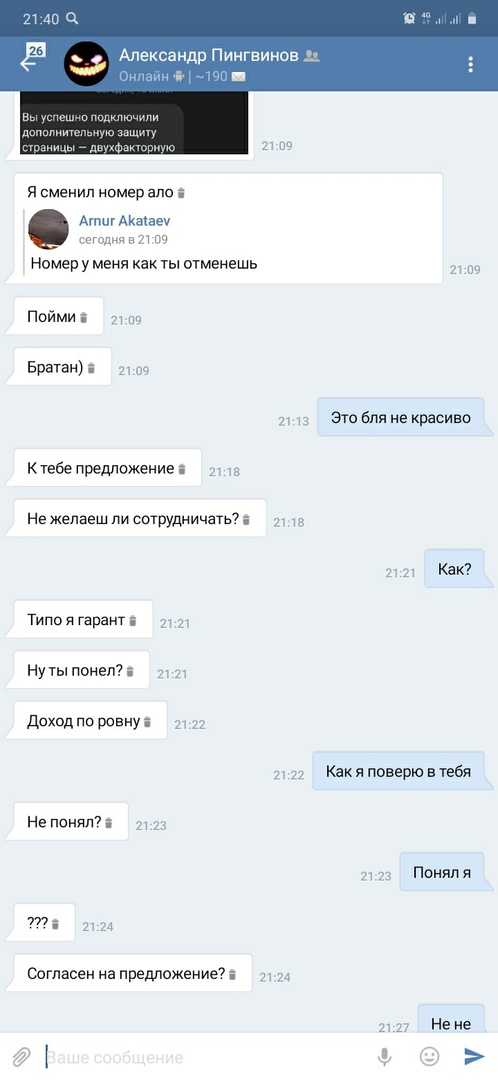Tap the trash icon next to 'Пойми'
498x1080 pixels.
84,318
